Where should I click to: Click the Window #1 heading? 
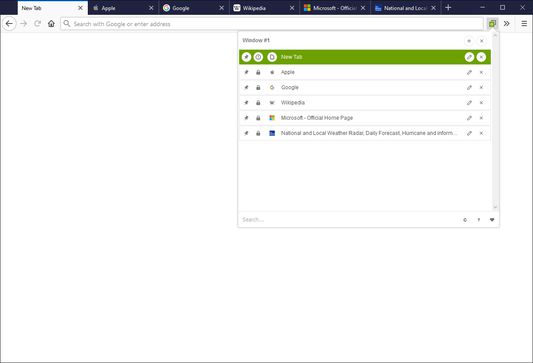point(256,40)
